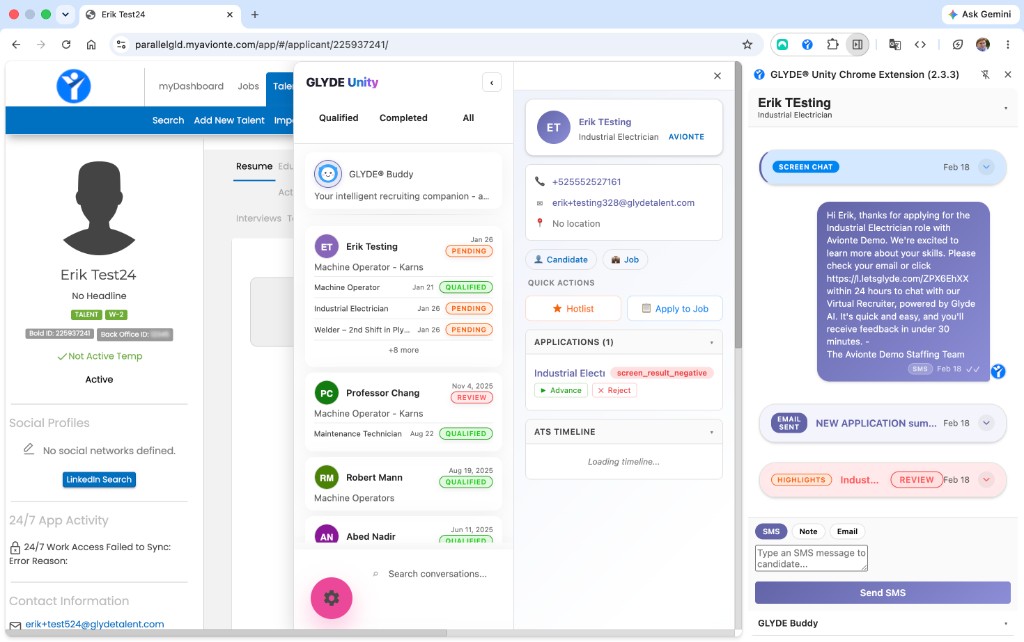The height and width of the screenshot is (642, 1024).
Task: Open the Candidate button
Action: click(x=560, y=259)
